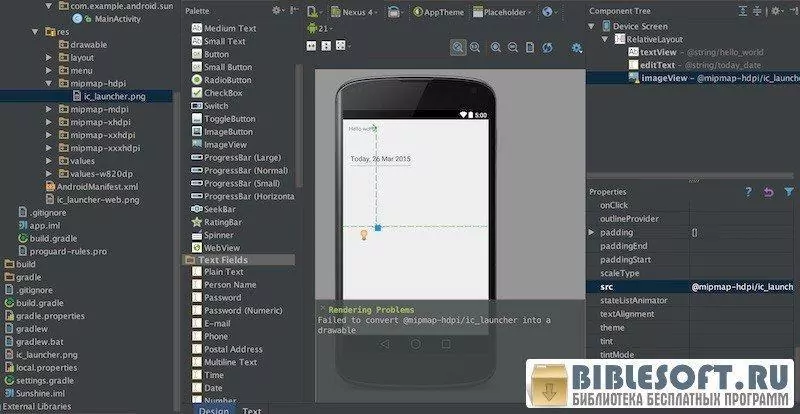Screen dimensions: 800x414
Task: Switch to the Text editor tab
Action: (252, 410)
